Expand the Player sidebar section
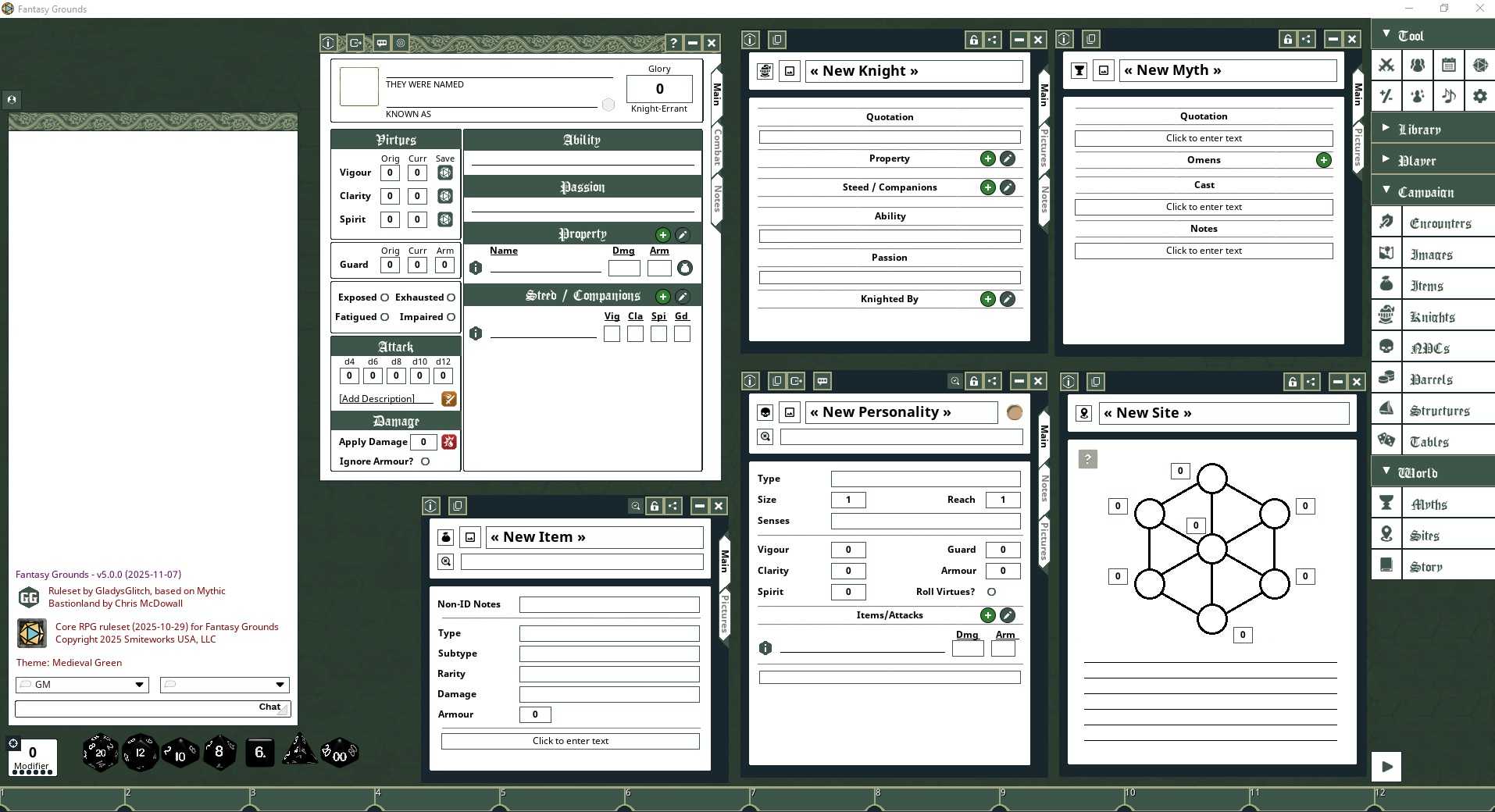 (x=1433, y=160)
